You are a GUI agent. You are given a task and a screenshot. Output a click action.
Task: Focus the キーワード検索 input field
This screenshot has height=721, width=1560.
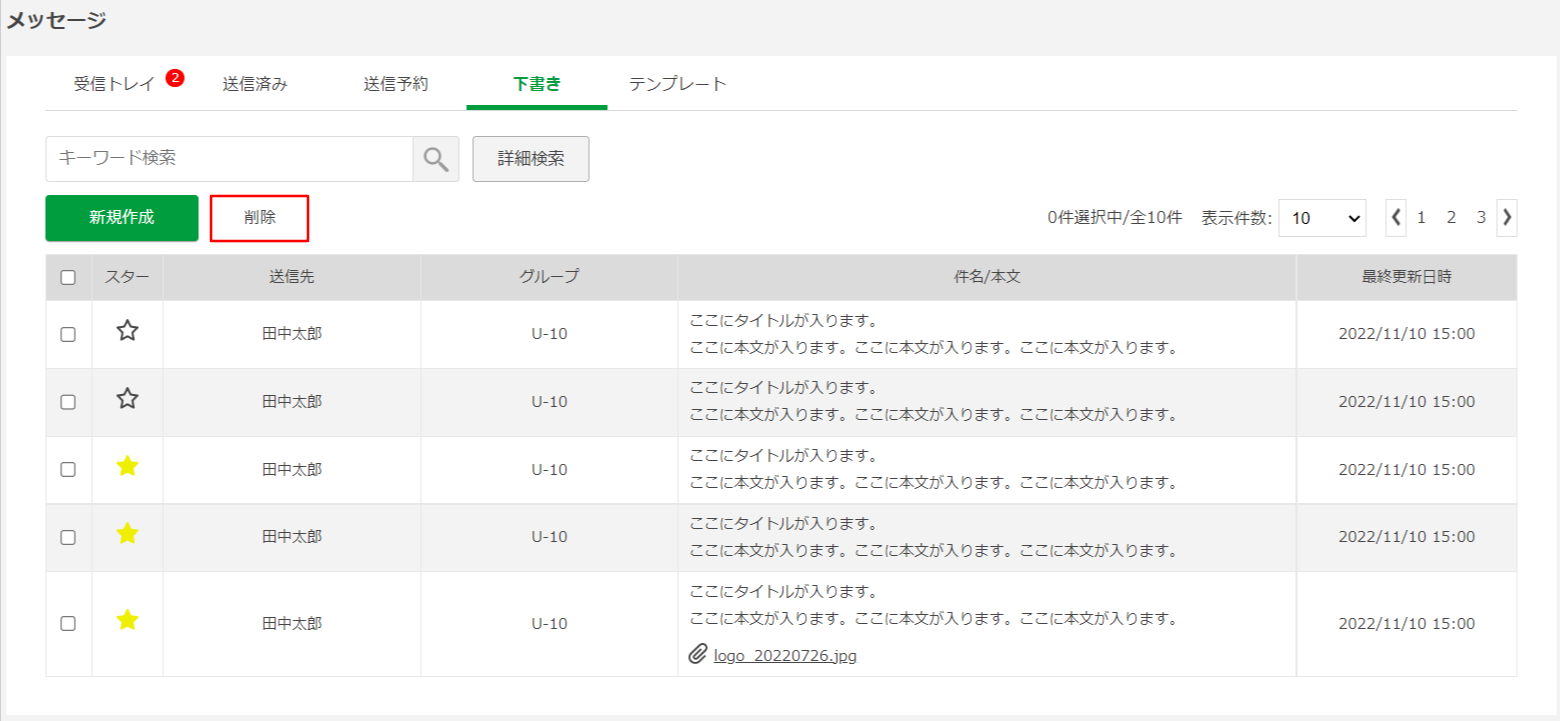tap(229, 159)
